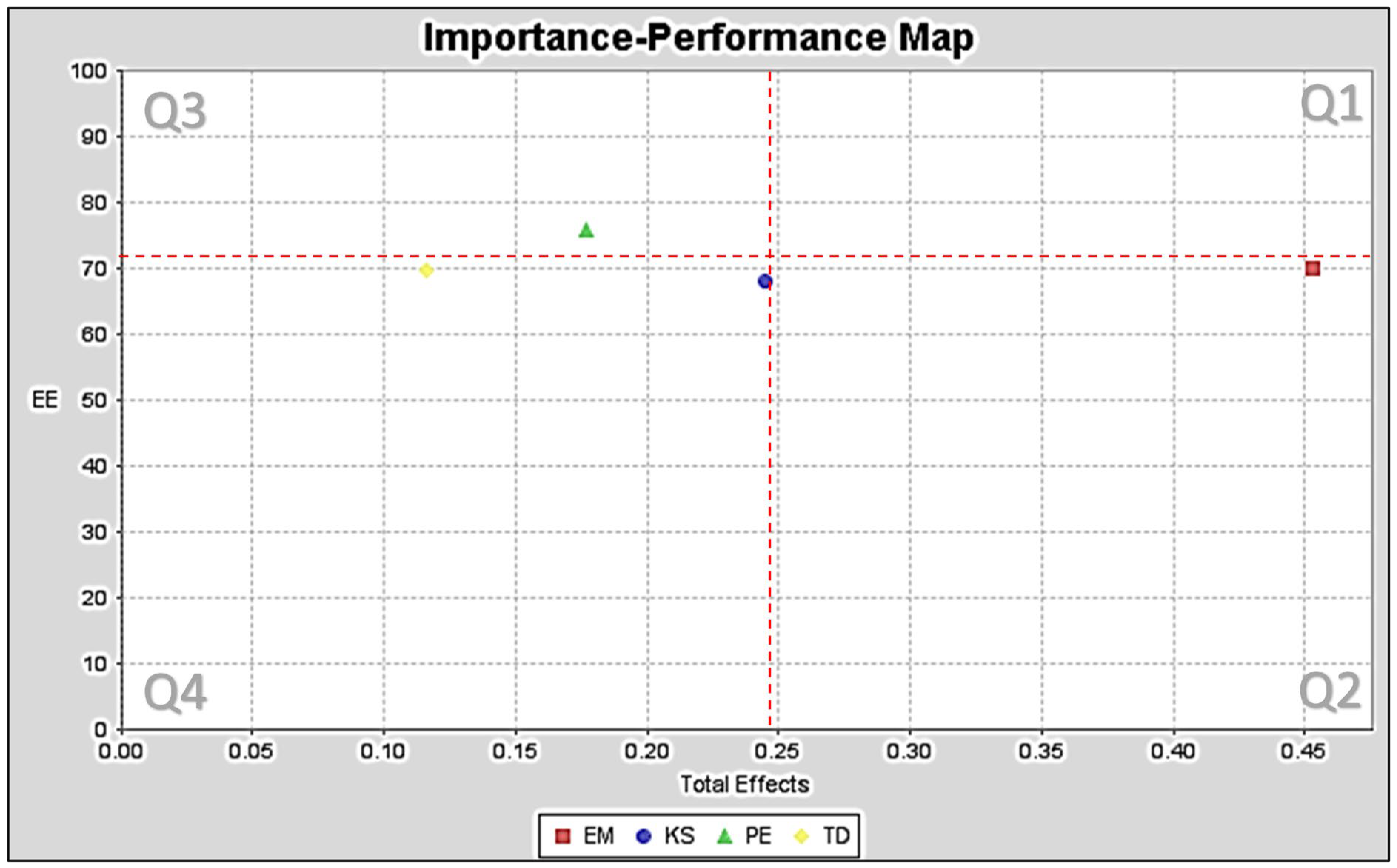Click the 100 y-axis tick label
The image size is (1397, 868).
click(x=88, y=72)
